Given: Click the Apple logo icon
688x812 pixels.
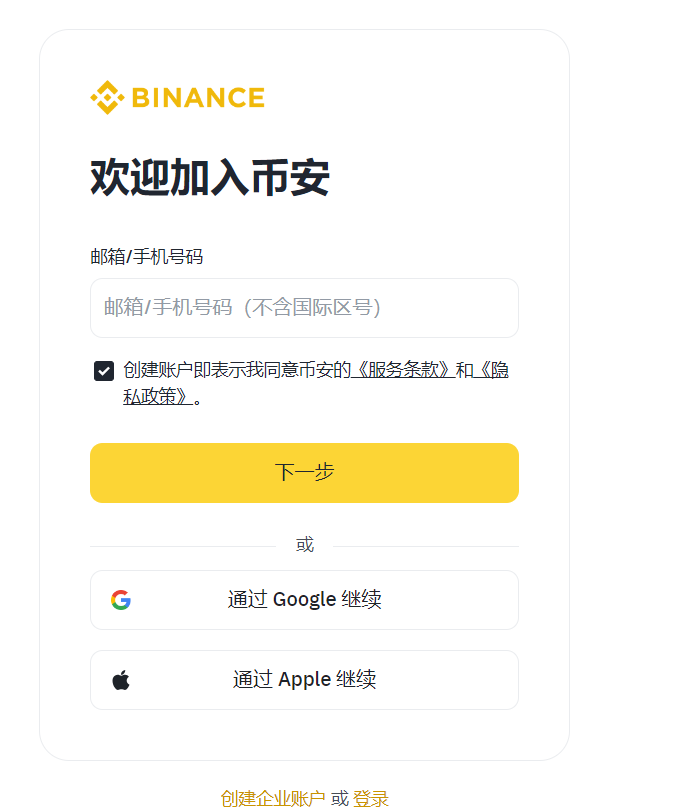Looking at the screenshot, I should pos(121,680).
